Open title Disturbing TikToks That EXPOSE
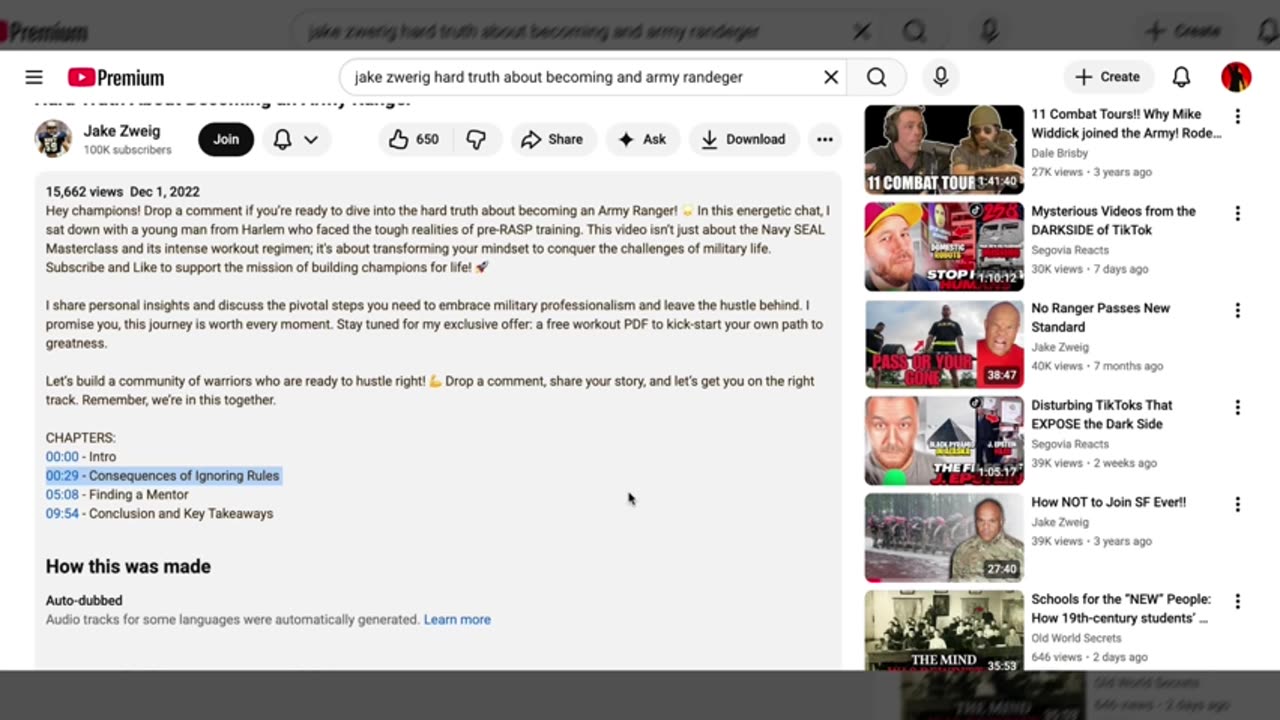 tap(1101, 415)
